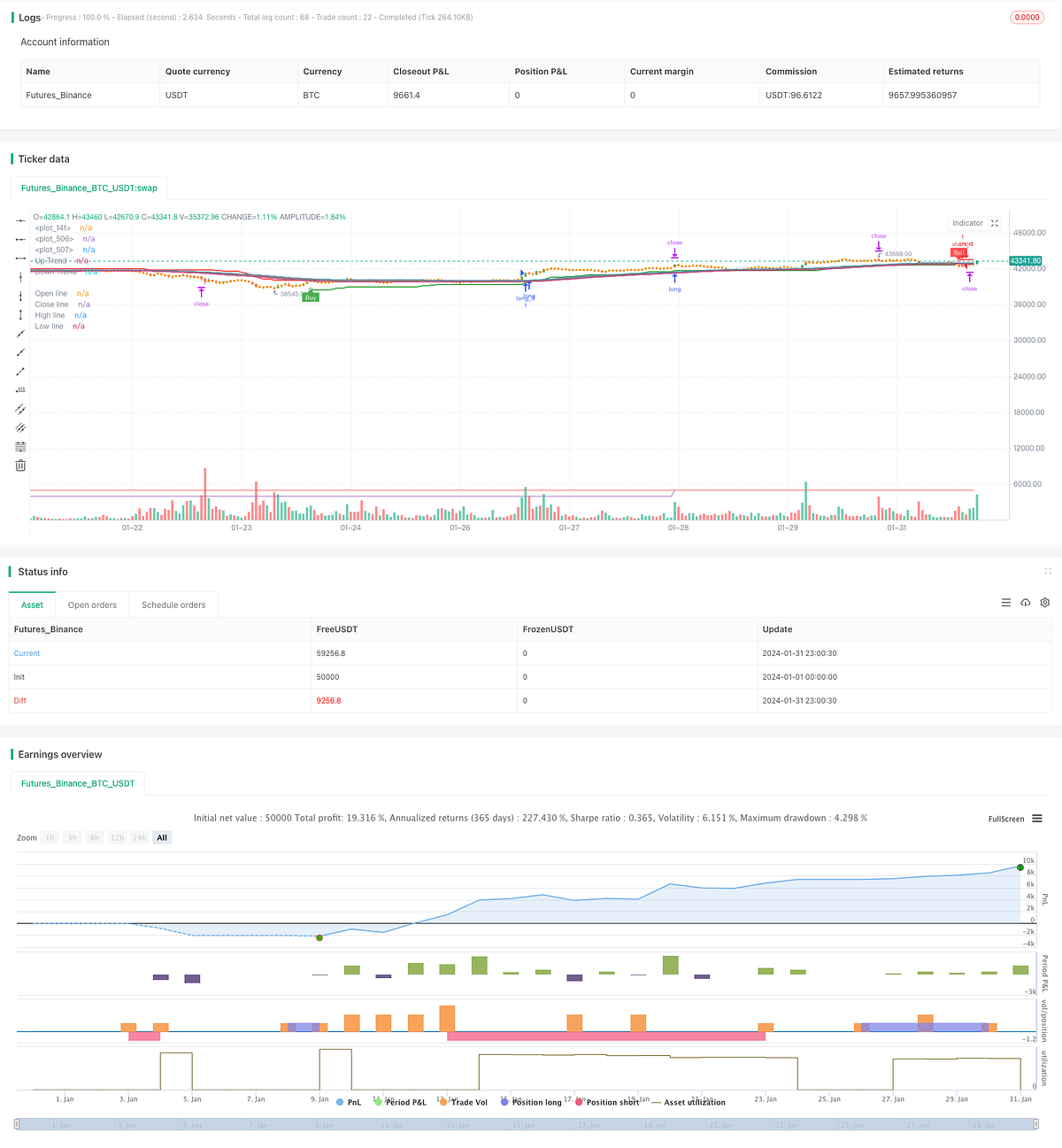Download data using the cloud download icon

point(1026,603)
